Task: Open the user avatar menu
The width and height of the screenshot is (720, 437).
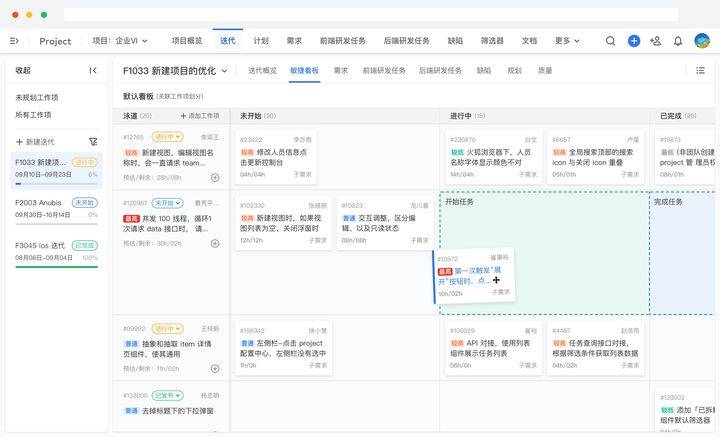Action: click(702, 41)
